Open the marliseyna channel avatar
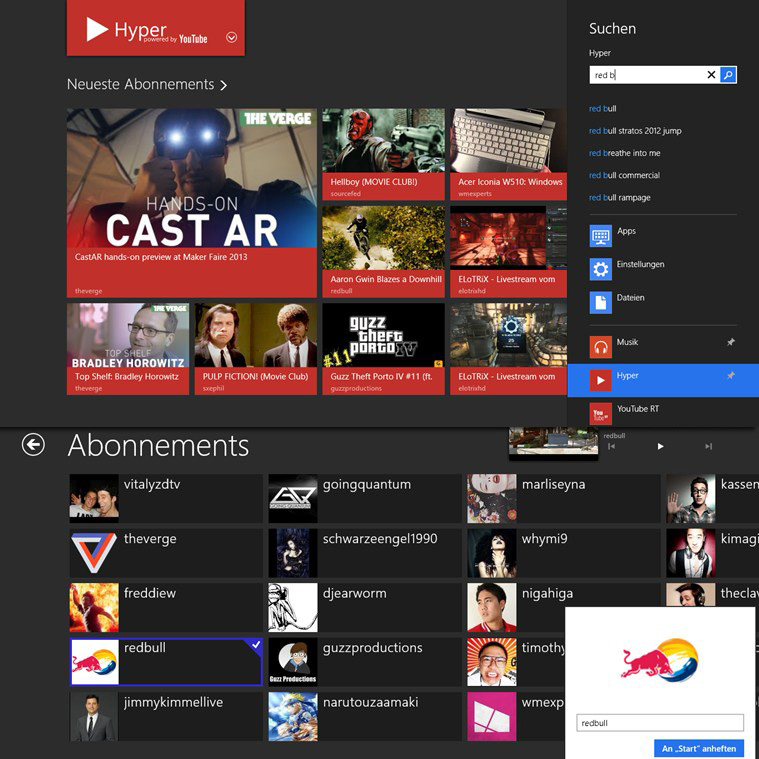 tap(492, 499)
